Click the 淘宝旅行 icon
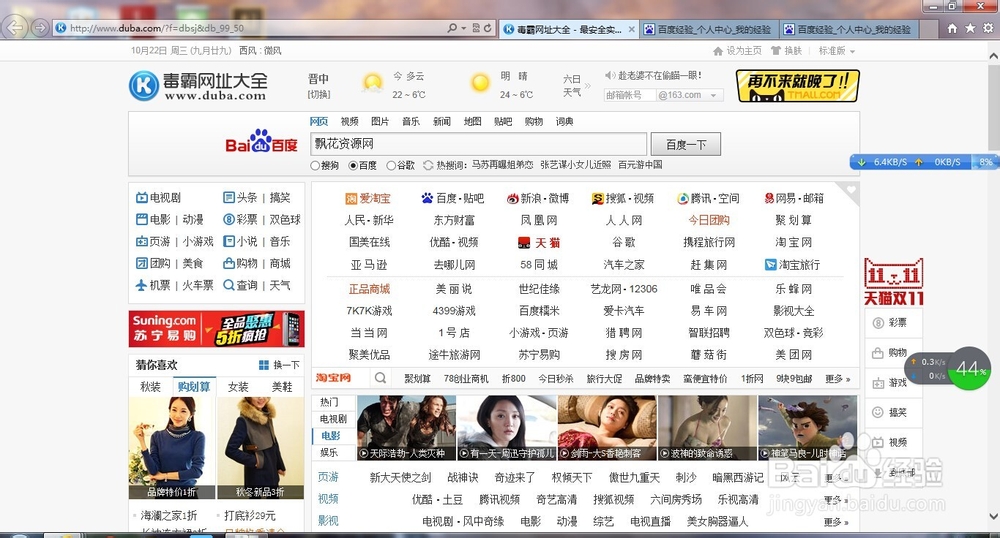 [x=770, y=265]
